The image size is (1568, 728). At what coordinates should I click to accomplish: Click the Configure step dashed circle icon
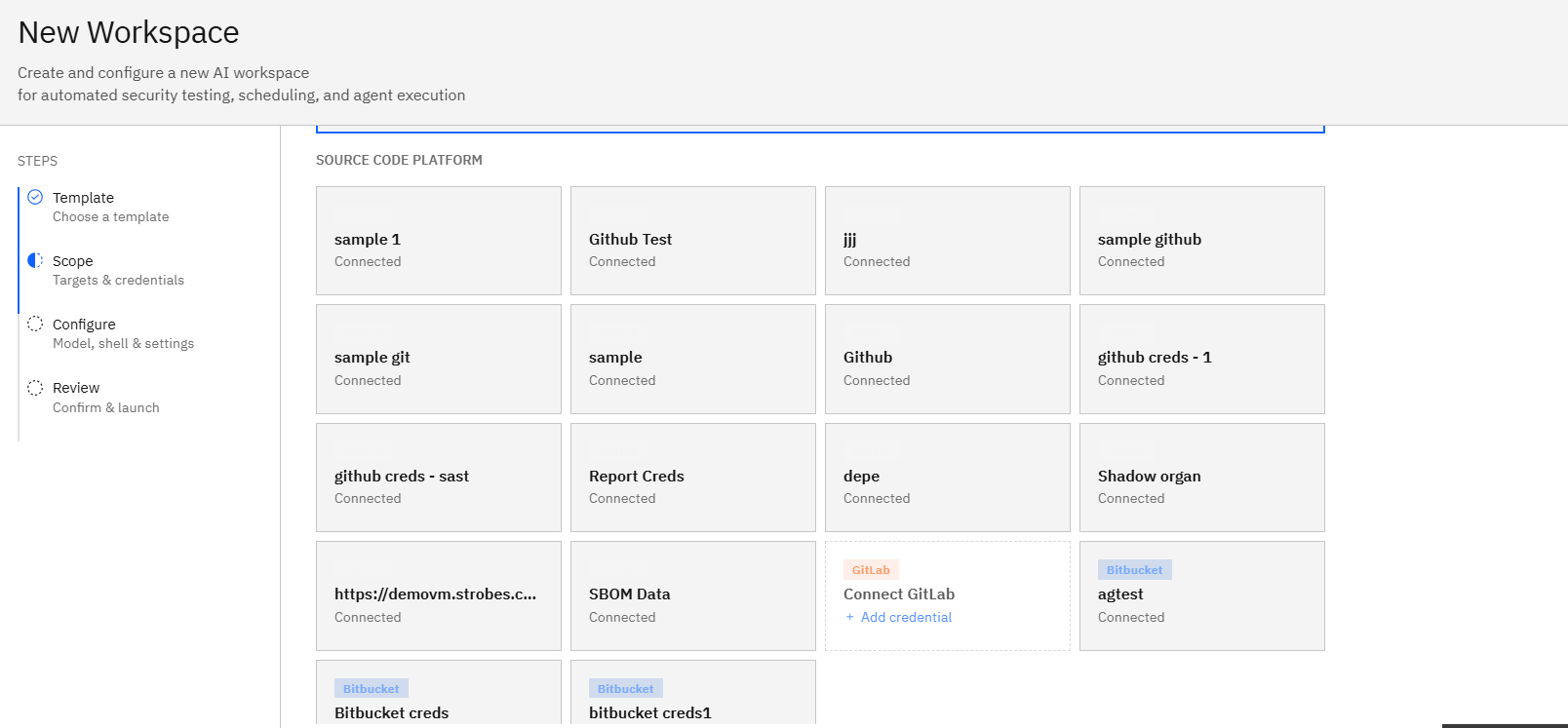pyautogui.click(x=35, y=324)
